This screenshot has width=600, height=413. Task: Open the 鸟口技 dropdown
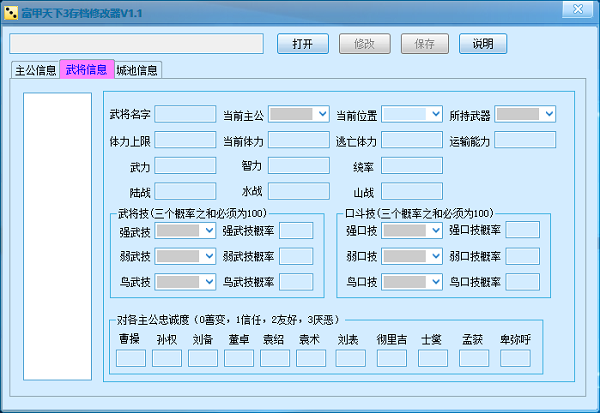[x=412, y=282]
